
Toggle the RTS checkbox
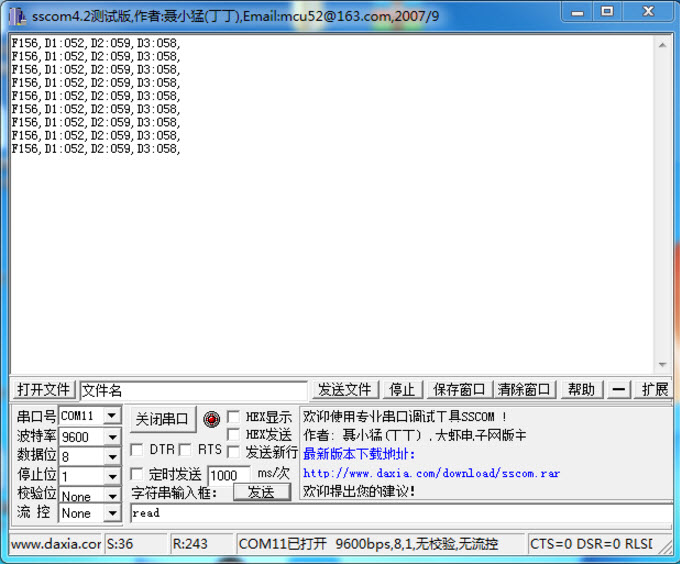click(185, 450)
